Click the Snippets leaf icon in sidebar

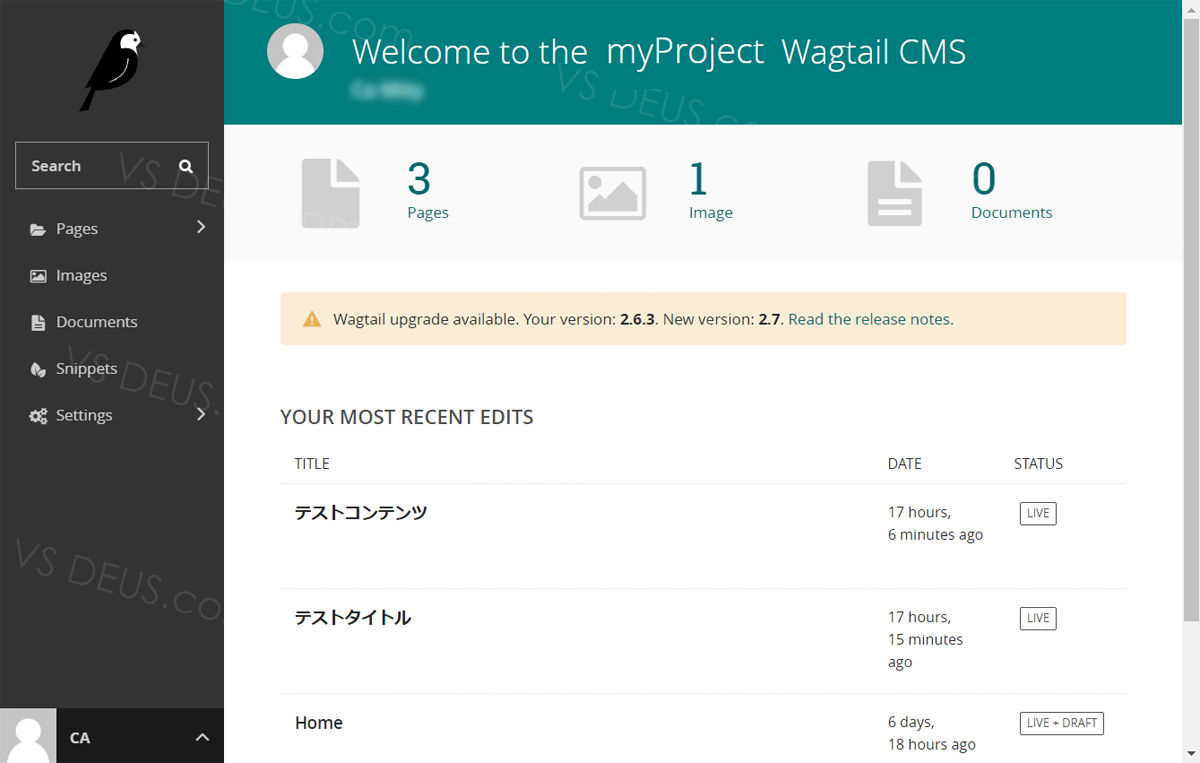click(38, 369)
